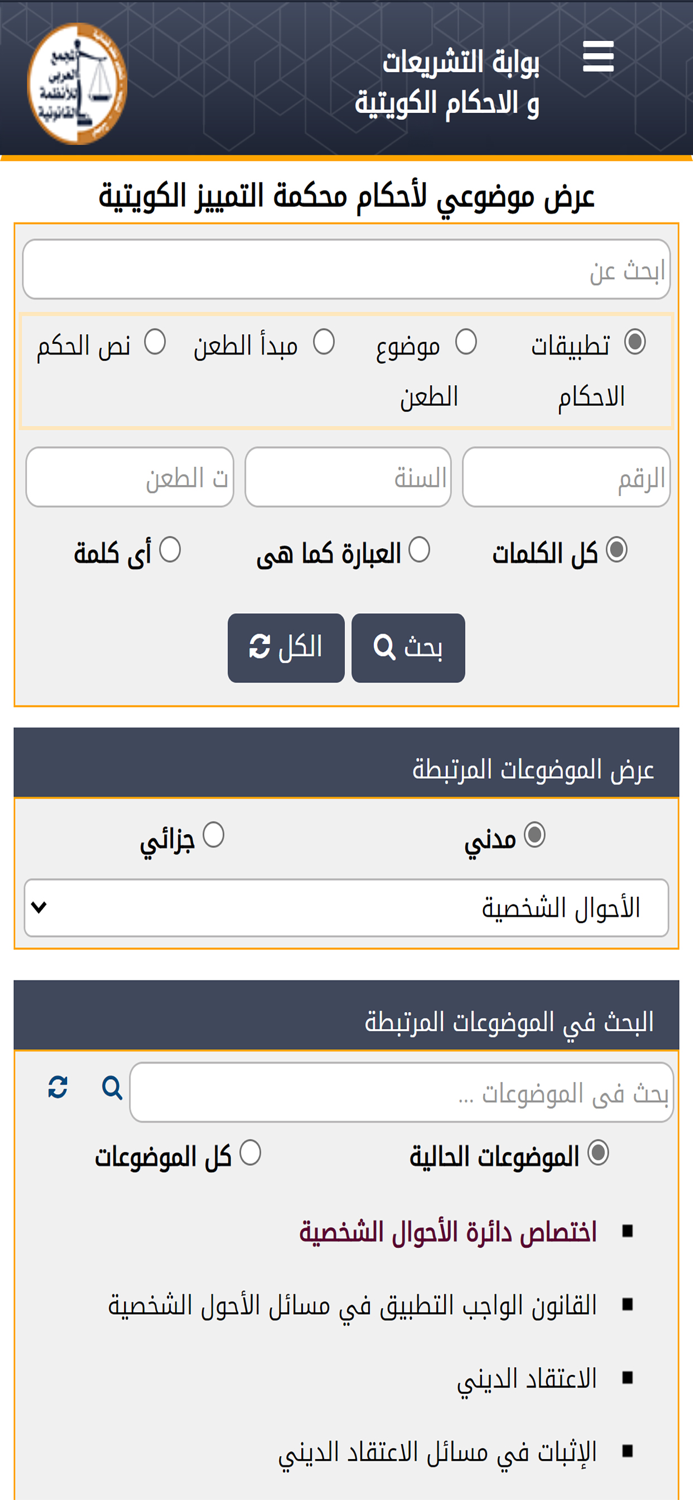
Task: Choose the موضوع الطعن option
Action: point(465,340)
